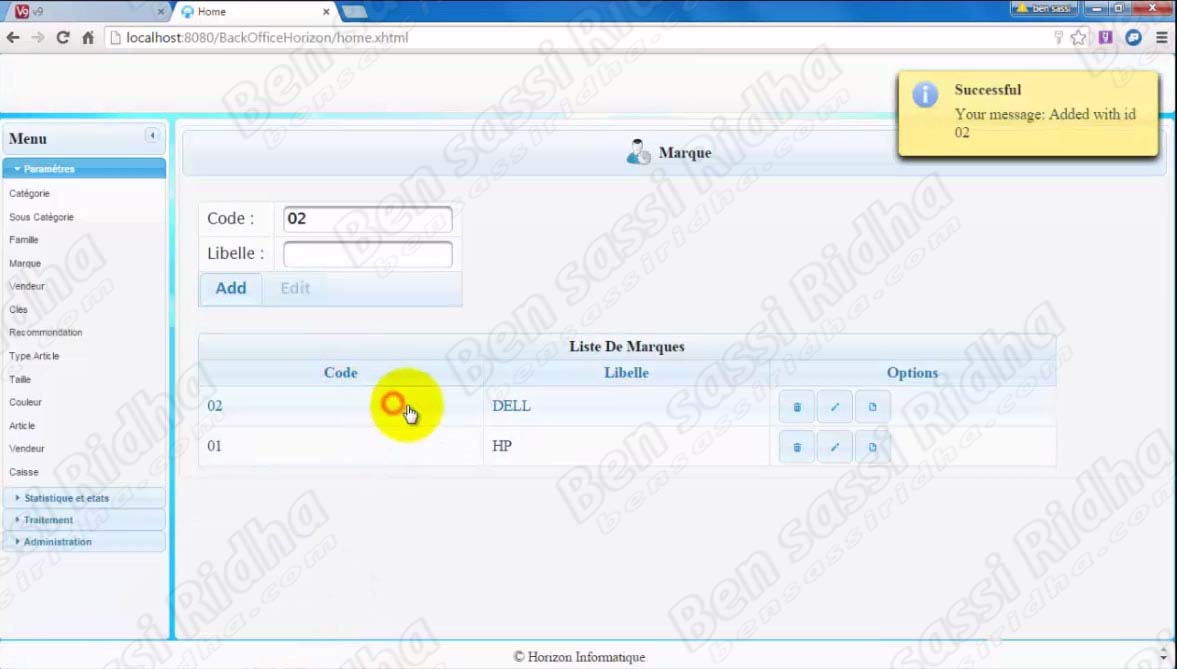
Task: Open the Sous Catégorie menu item
Action: click(41, 217)
